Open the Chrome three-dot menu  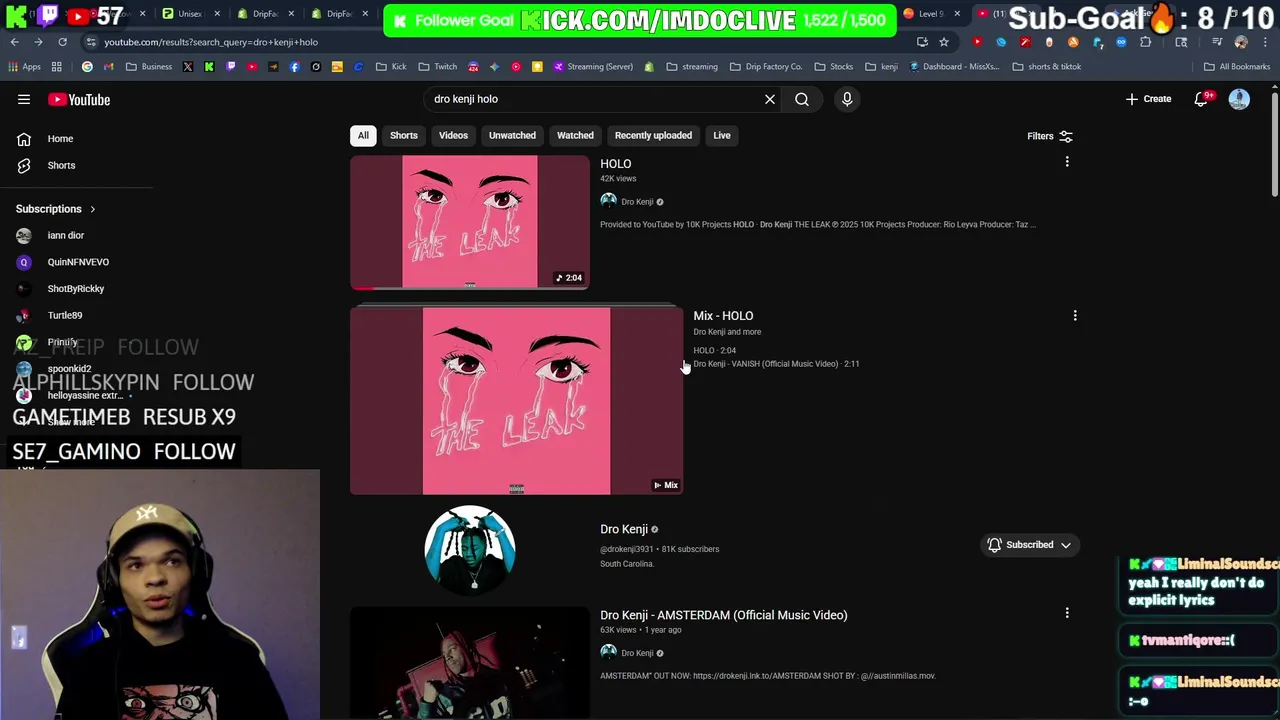click(1264, 42)
